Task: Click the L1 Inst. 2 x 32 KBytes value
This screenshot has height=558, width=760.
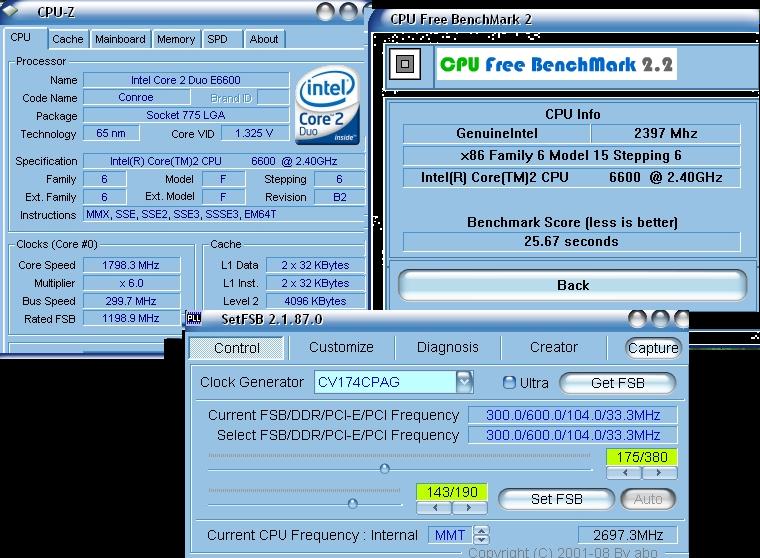Action: tap(315, 283)
